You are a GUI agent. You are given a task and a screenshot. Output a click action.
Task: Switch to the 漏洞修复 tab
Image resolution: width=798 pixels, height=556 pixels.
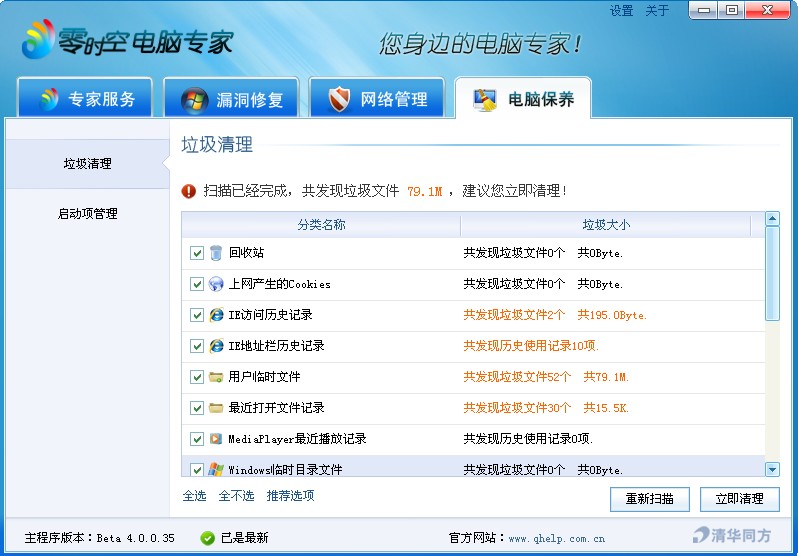(x=231, y=97)
